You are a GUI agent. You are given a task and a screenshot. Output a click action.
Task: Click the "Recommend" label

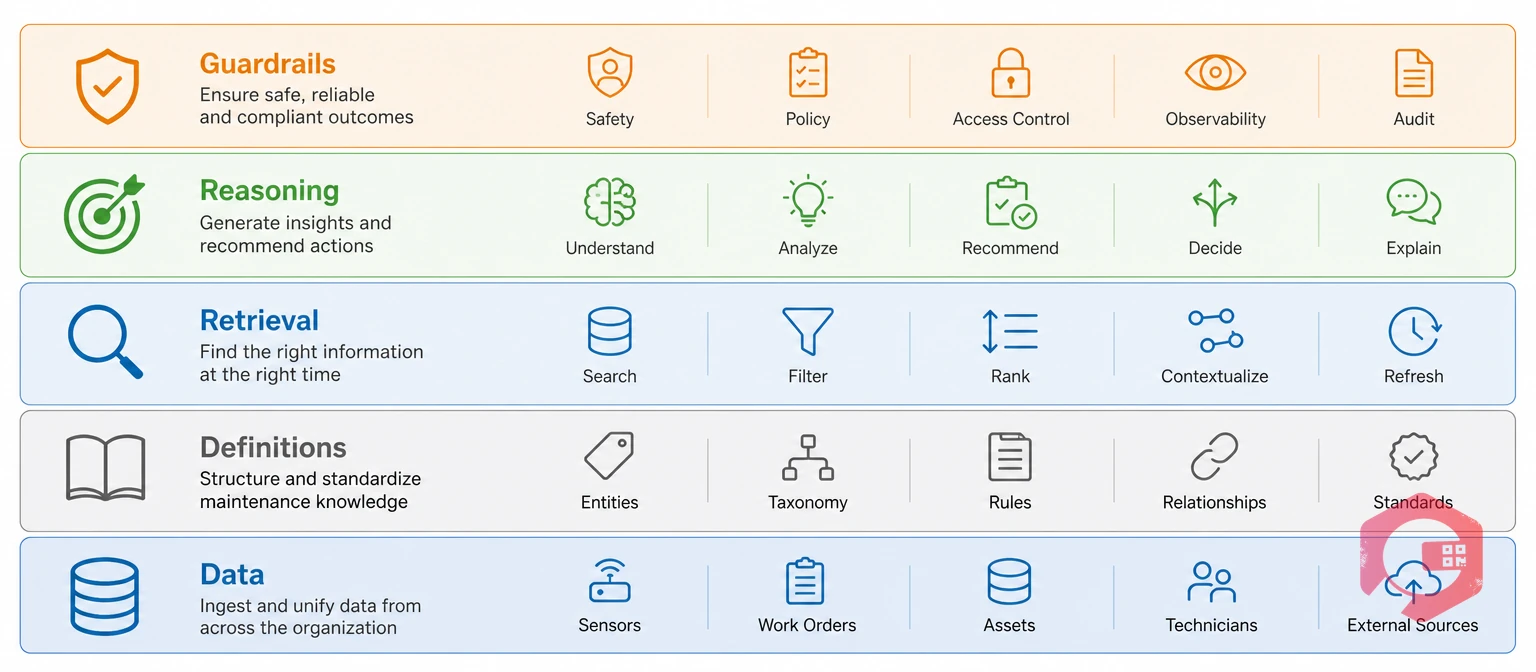[1010, 248]
